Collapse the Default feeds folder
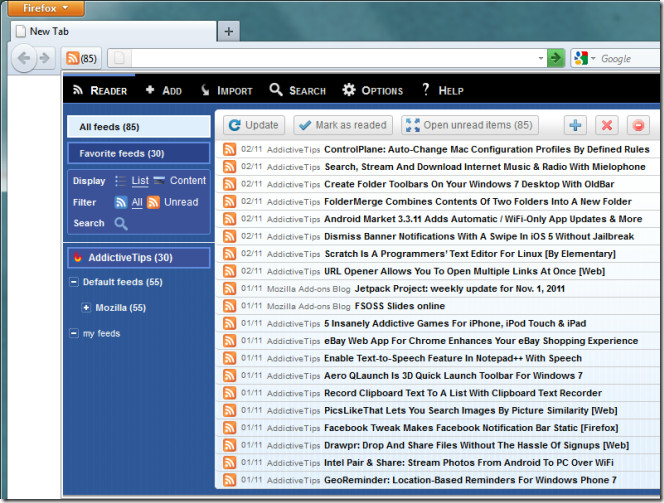The image size is (664, 503). tap(74, 282)
